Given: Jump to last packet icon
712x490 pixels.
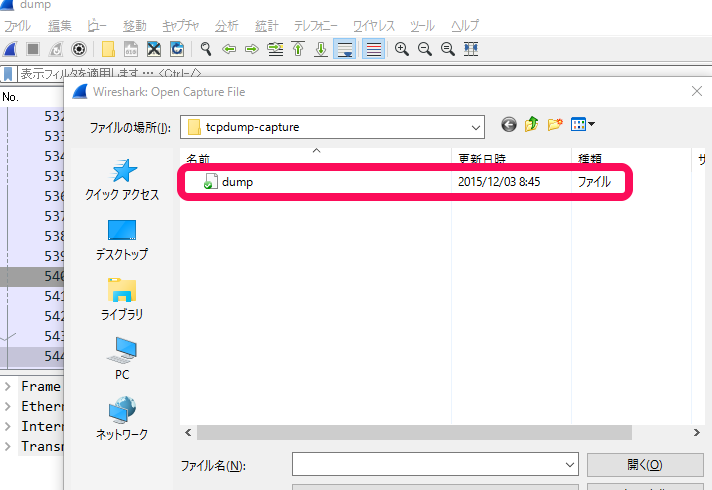Looking at the screenshot, I should [x=321, y=49].
